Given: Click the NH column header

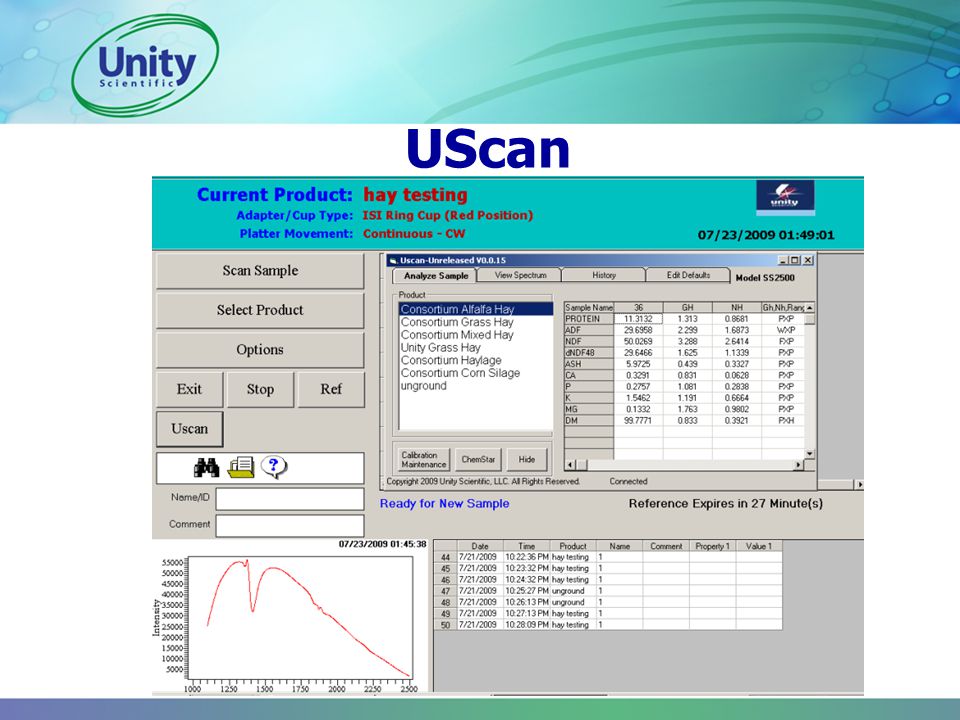Looking at the screenshot, I should tap(737, 307).
